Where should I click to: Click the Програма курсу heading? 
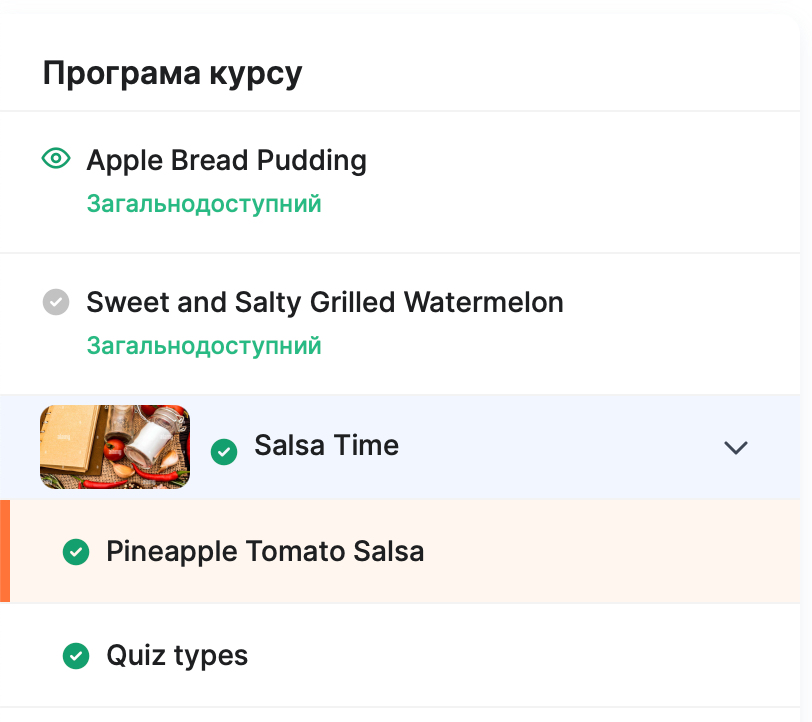click(172, 73)
